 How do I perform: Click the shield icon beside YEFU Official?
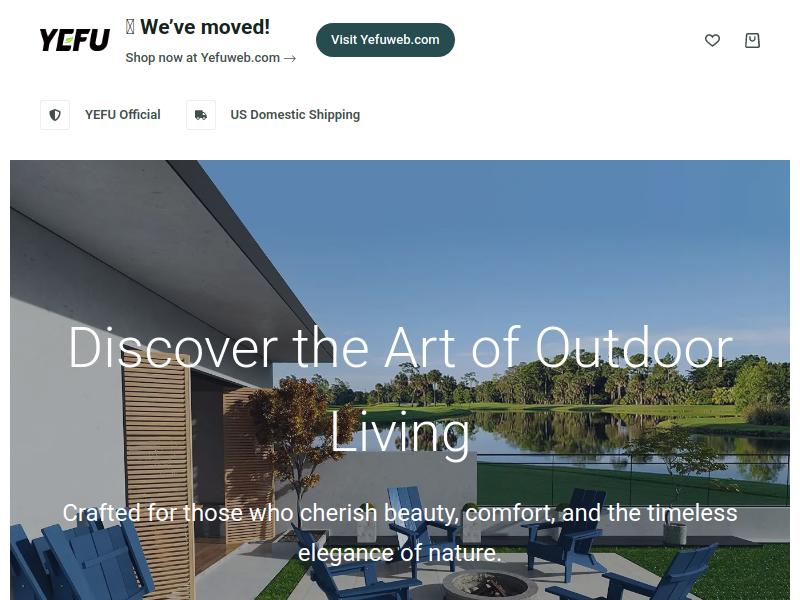(x=55, y=115)
